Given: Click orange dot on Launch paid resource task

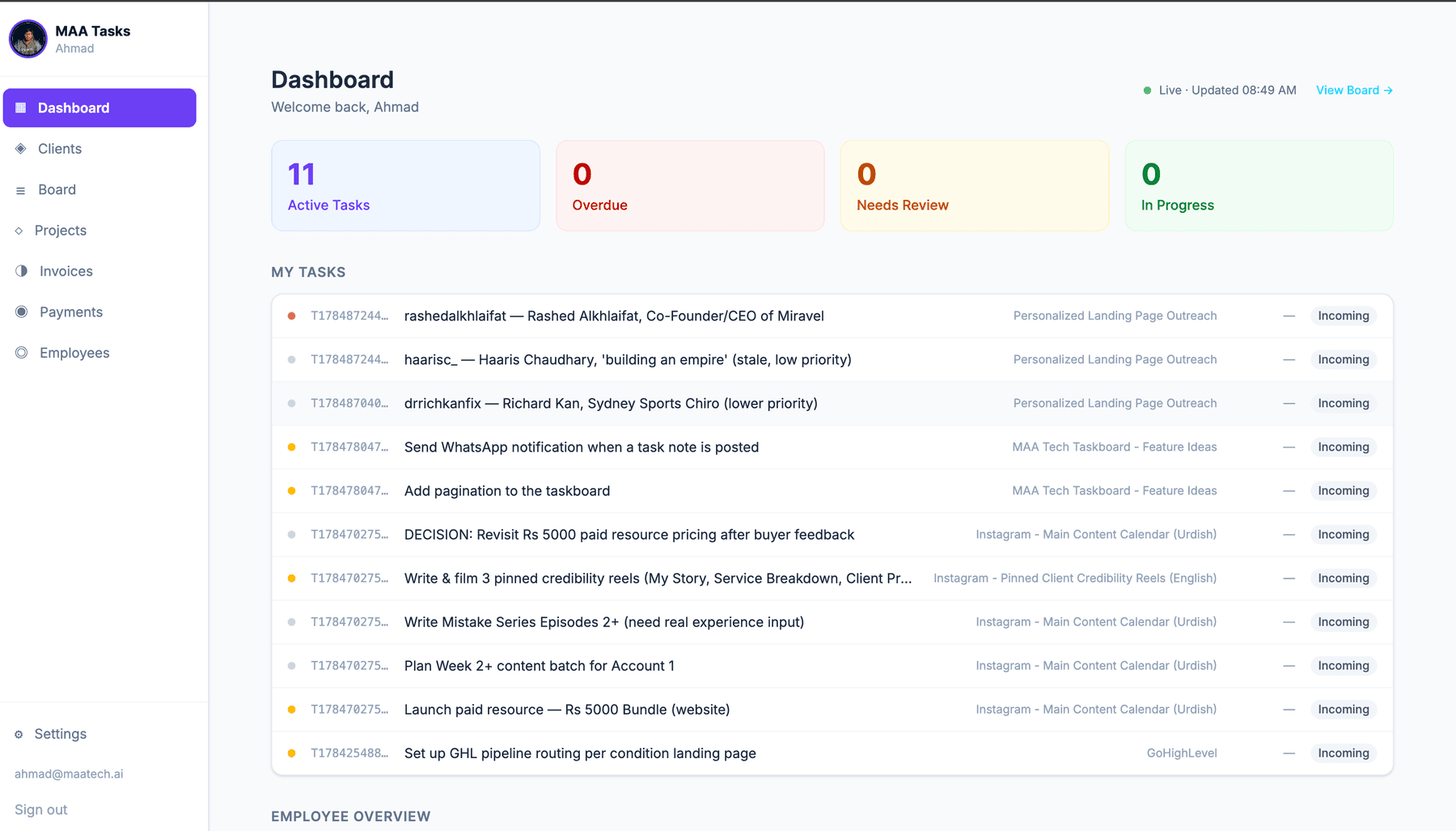Looking at the screenshot, I should point(291,709).
